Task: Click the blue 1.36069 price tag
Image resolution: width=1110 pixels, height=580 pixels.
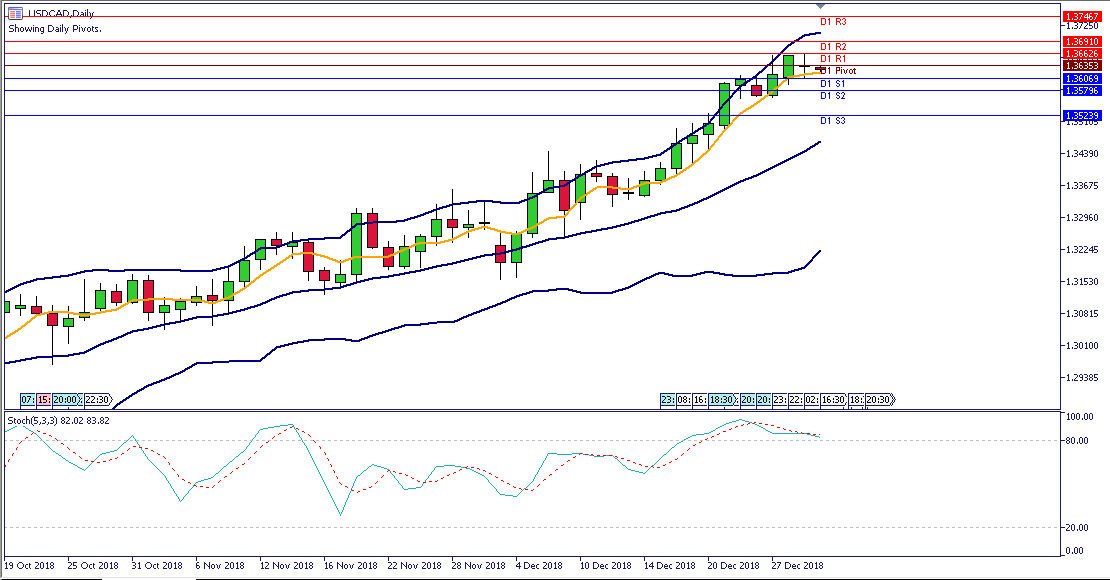Action: point(1083,78)
